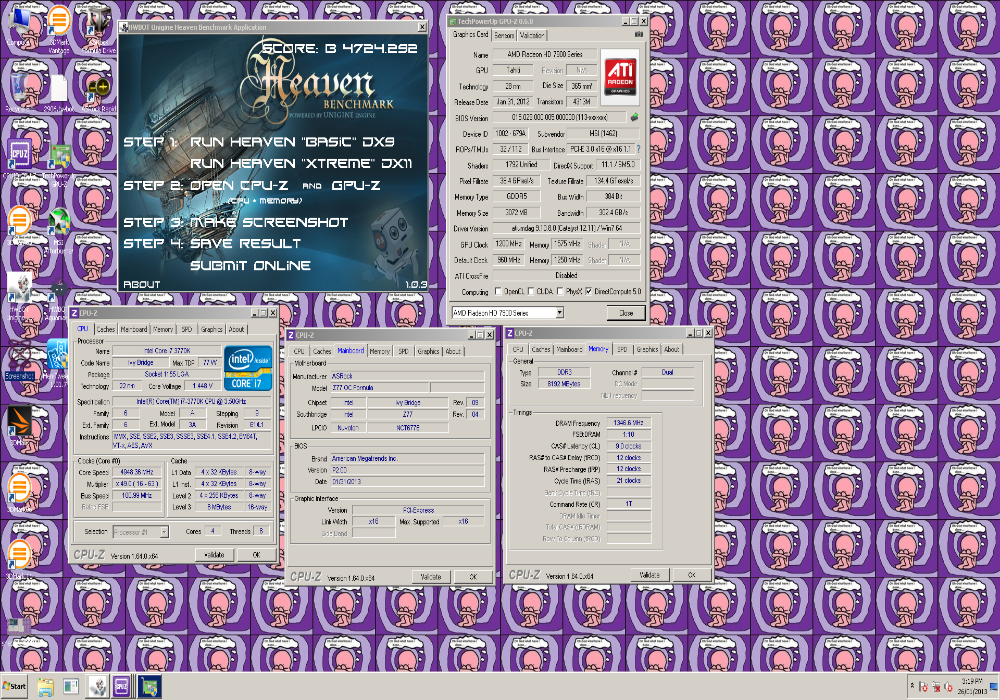
Task: Open the SPD tab in left CPU-Z window
Action: click(186, 329)
